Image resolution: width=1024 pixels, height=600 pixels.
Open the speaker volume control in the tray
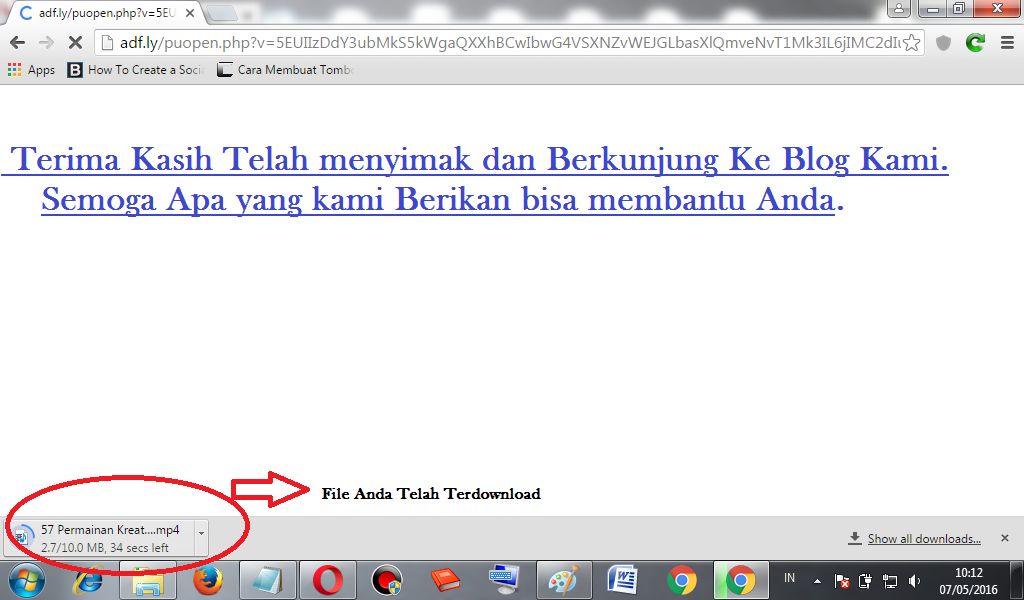click(x=915, y=580)
